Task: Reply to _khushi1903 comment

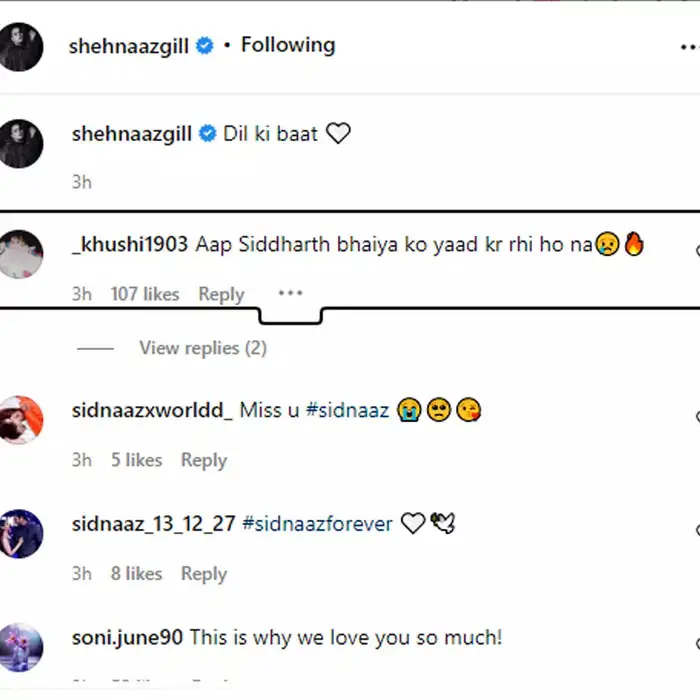Action: click(x=221, y=294)
